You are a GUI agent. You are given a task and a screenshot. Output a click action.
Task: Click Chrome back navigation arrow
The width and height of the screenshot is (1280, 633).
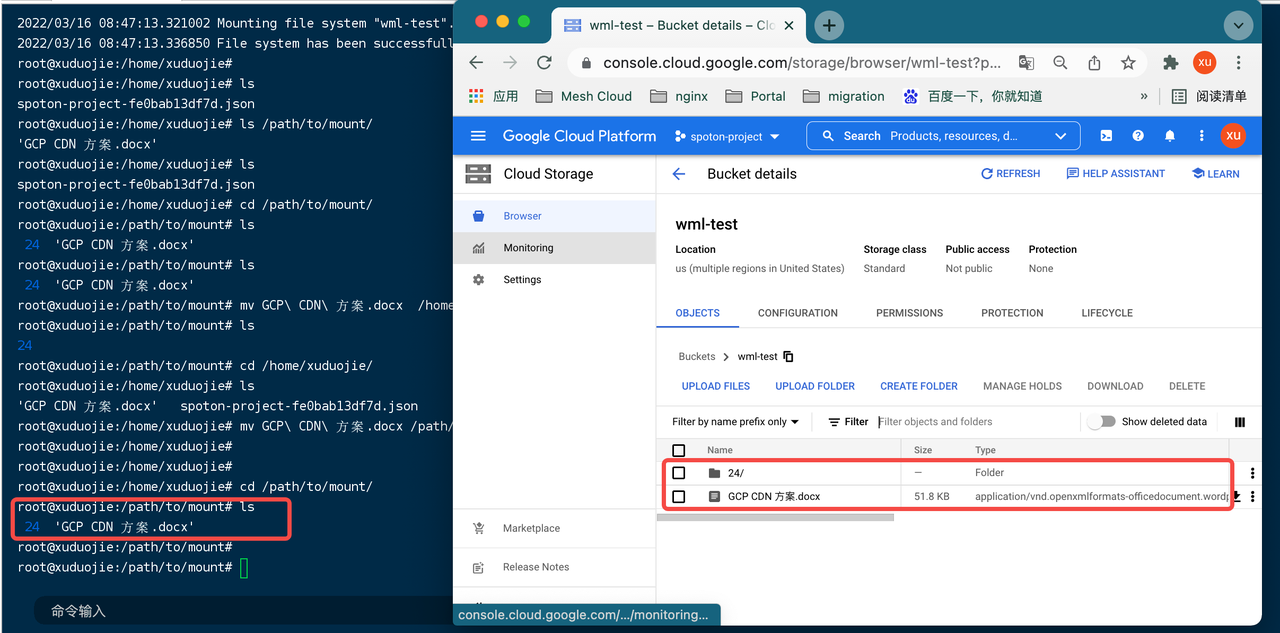(x=476, y=62)
